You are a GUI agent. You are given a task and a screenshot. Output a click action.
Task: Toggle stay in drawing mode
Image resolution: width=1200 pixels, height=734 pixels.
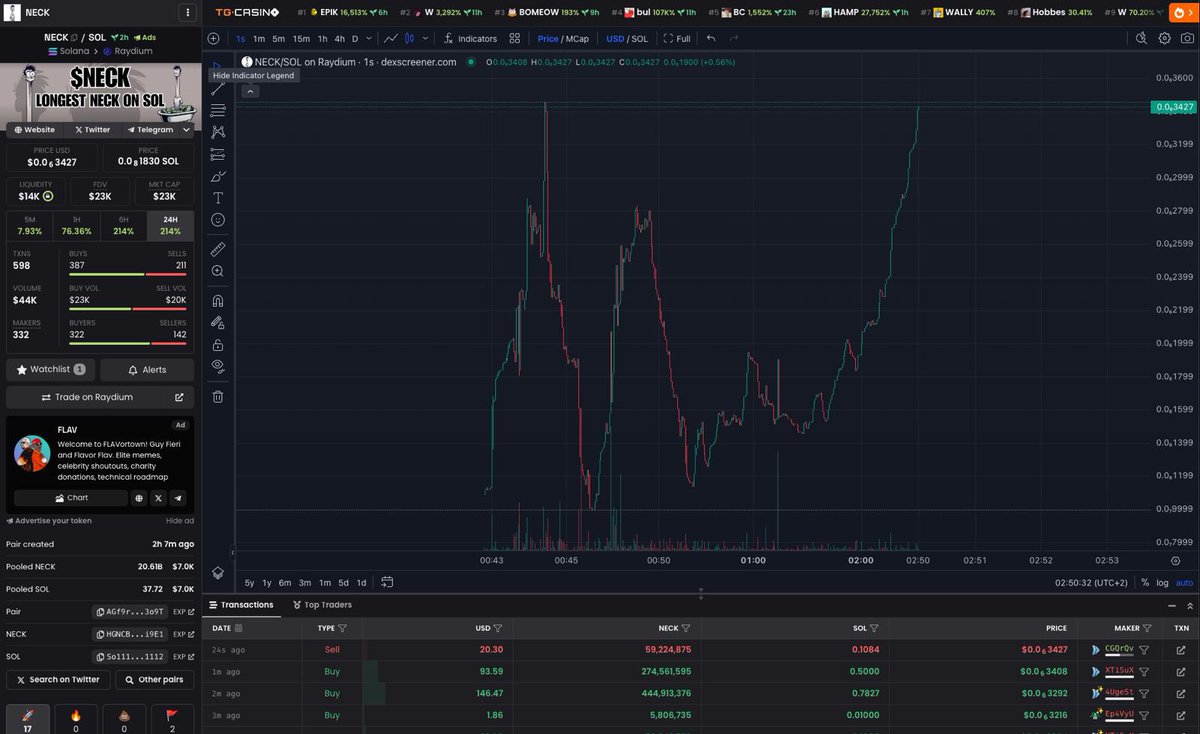218,322
